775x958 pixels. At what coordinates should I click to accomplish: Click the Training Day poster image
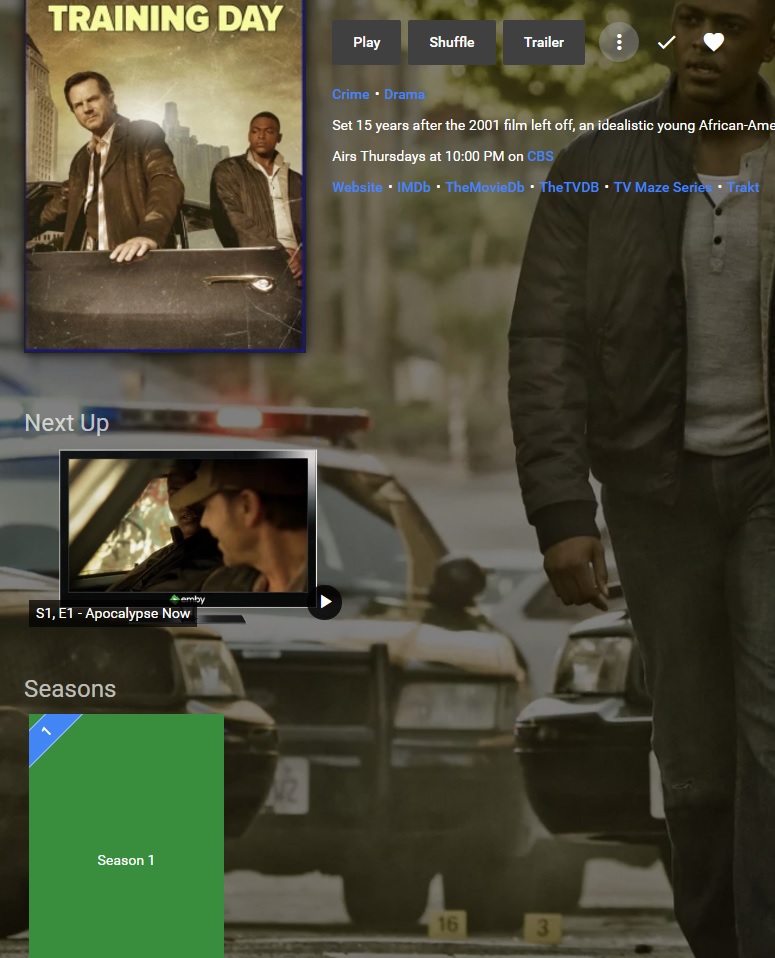click(165, 175)
